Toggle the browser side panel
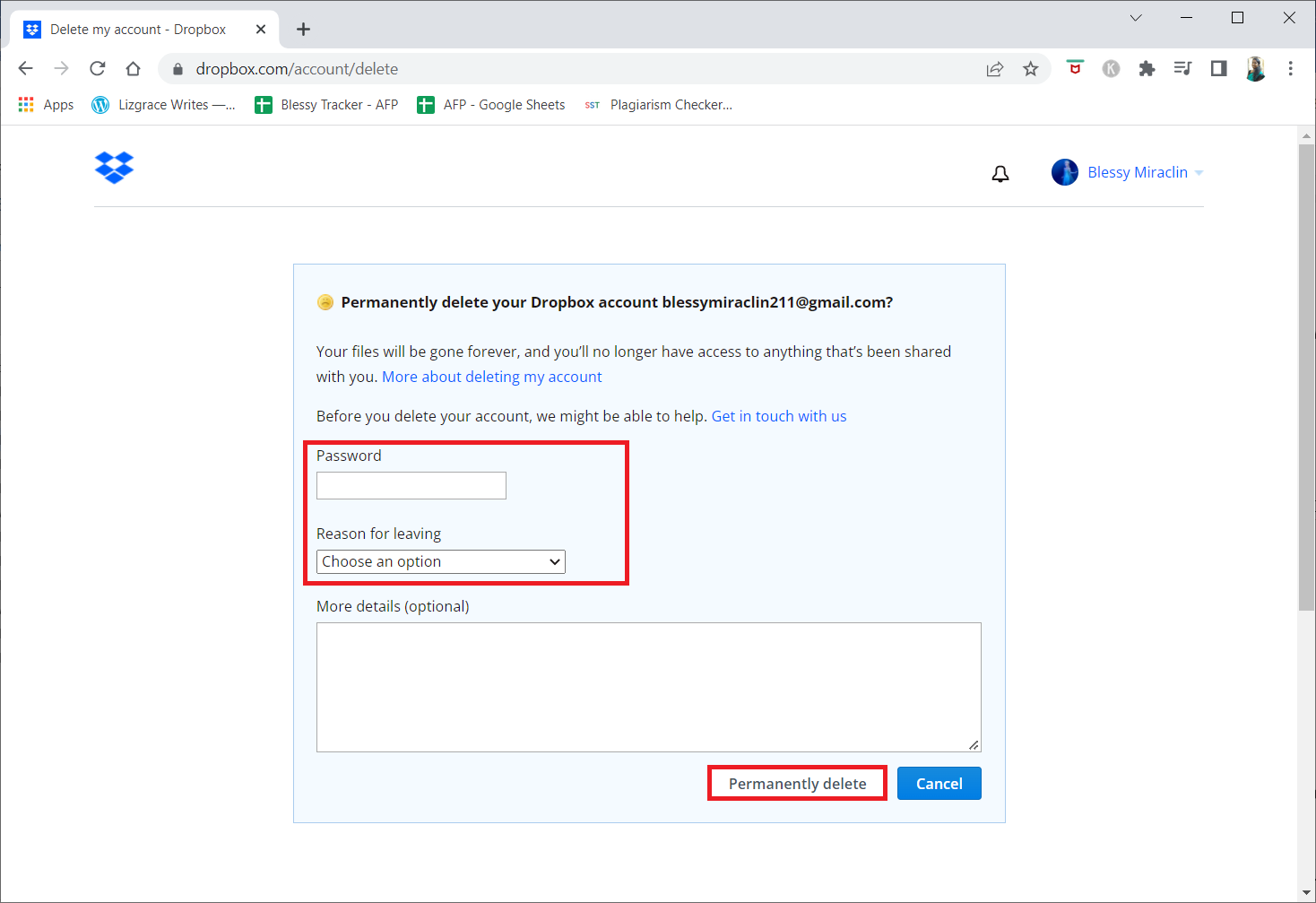Screen dimensions: 1316x903 1218,69
